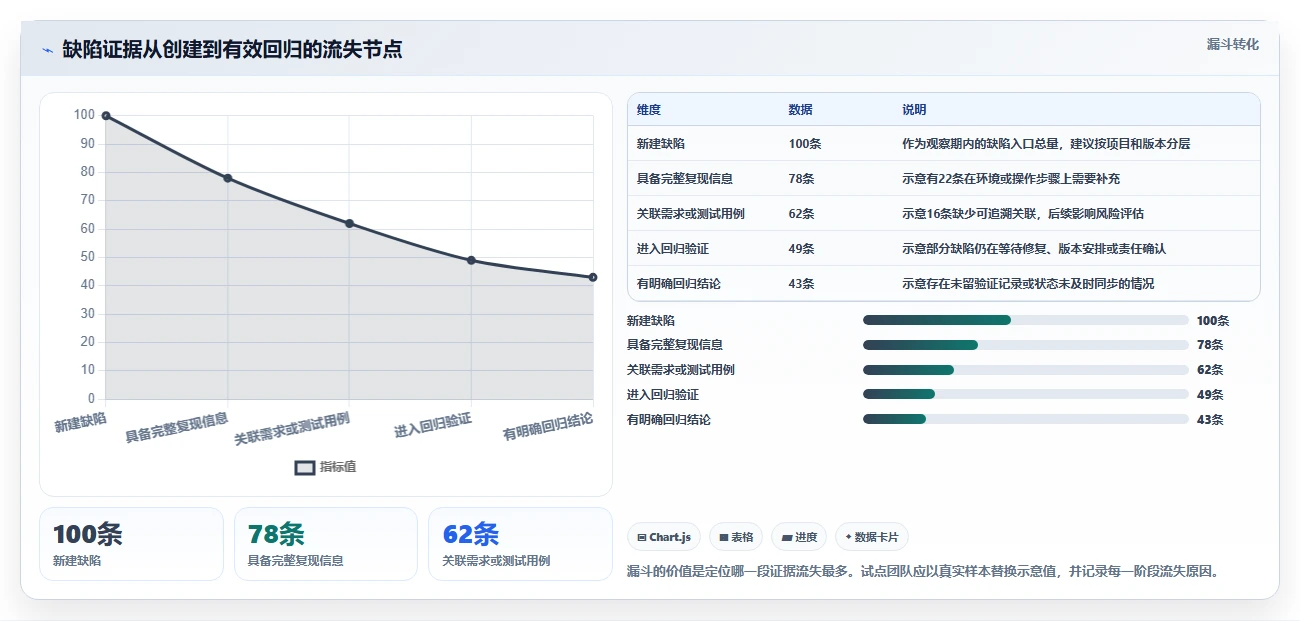Click the 说明 table column header

(x=914, y=110)
